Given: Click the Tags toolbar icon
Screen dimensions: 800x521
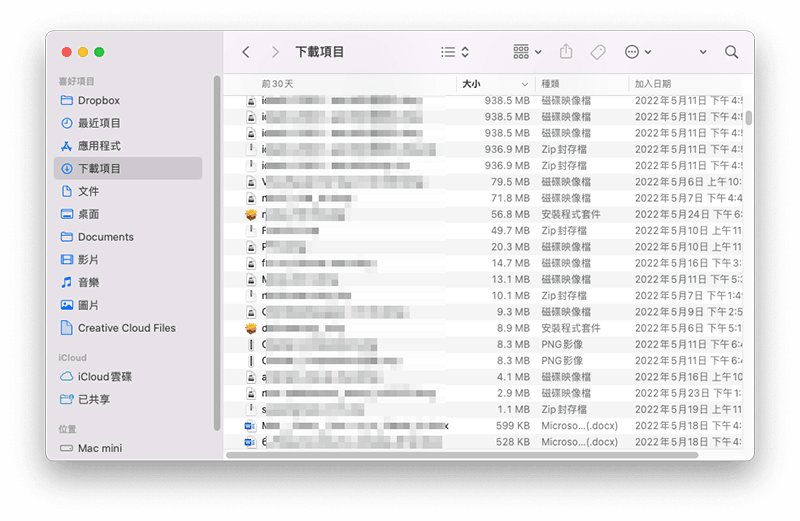Looking at the screenshot, I should (598, 52).
